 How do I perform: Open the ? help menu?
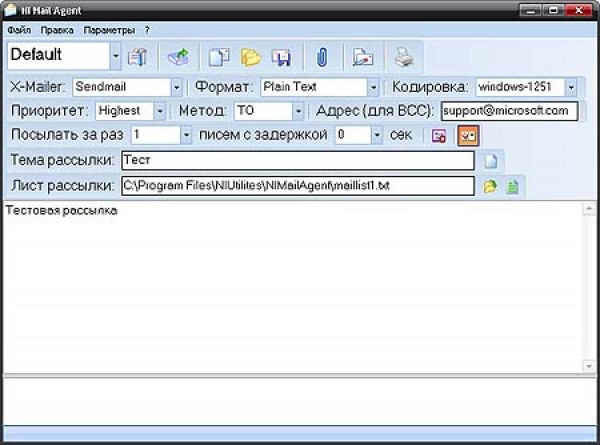(147, 30)
